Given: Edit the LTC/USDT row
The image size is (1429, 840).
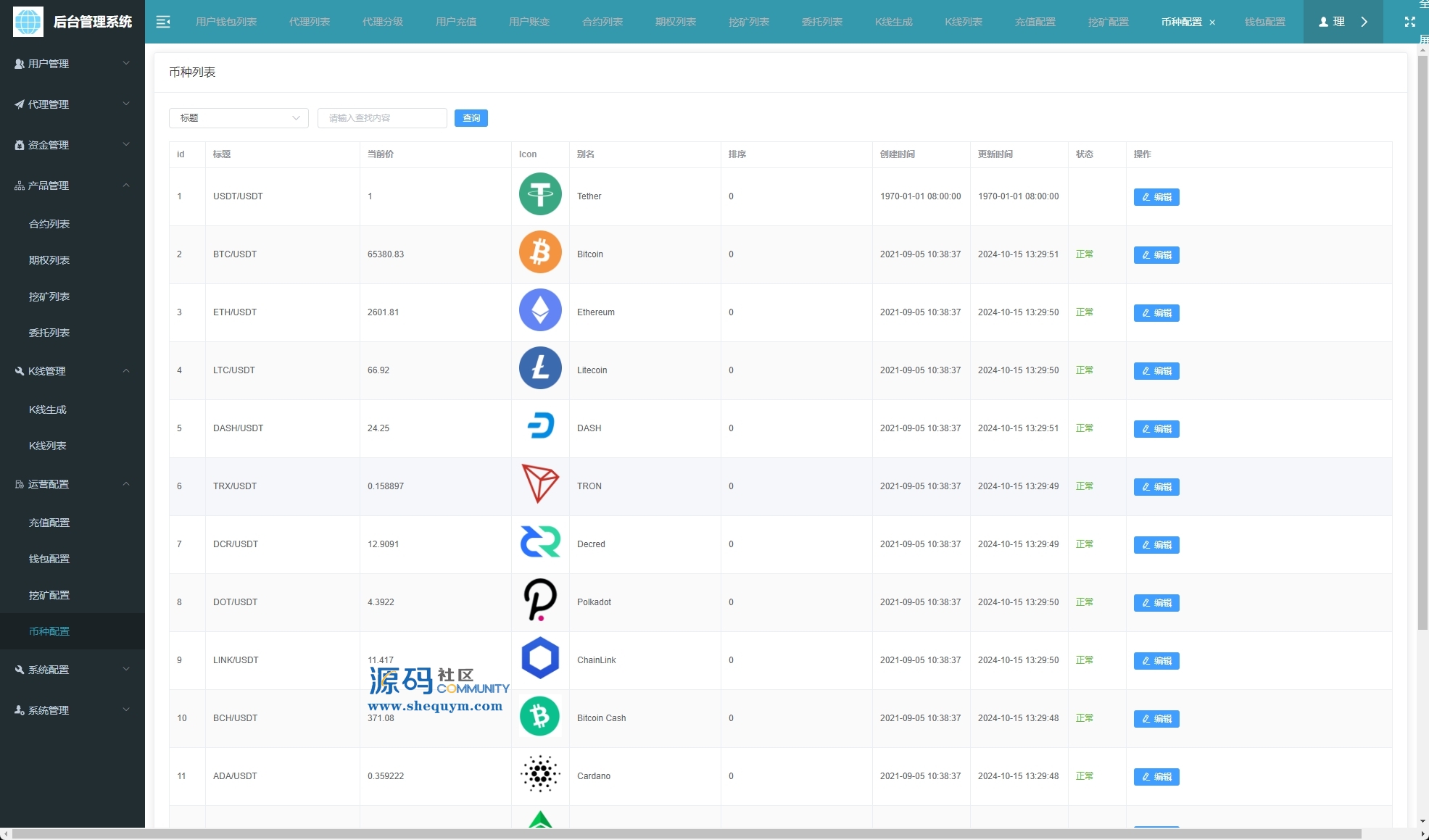Looking at the screenshot, I should [x=1156, y=371].
